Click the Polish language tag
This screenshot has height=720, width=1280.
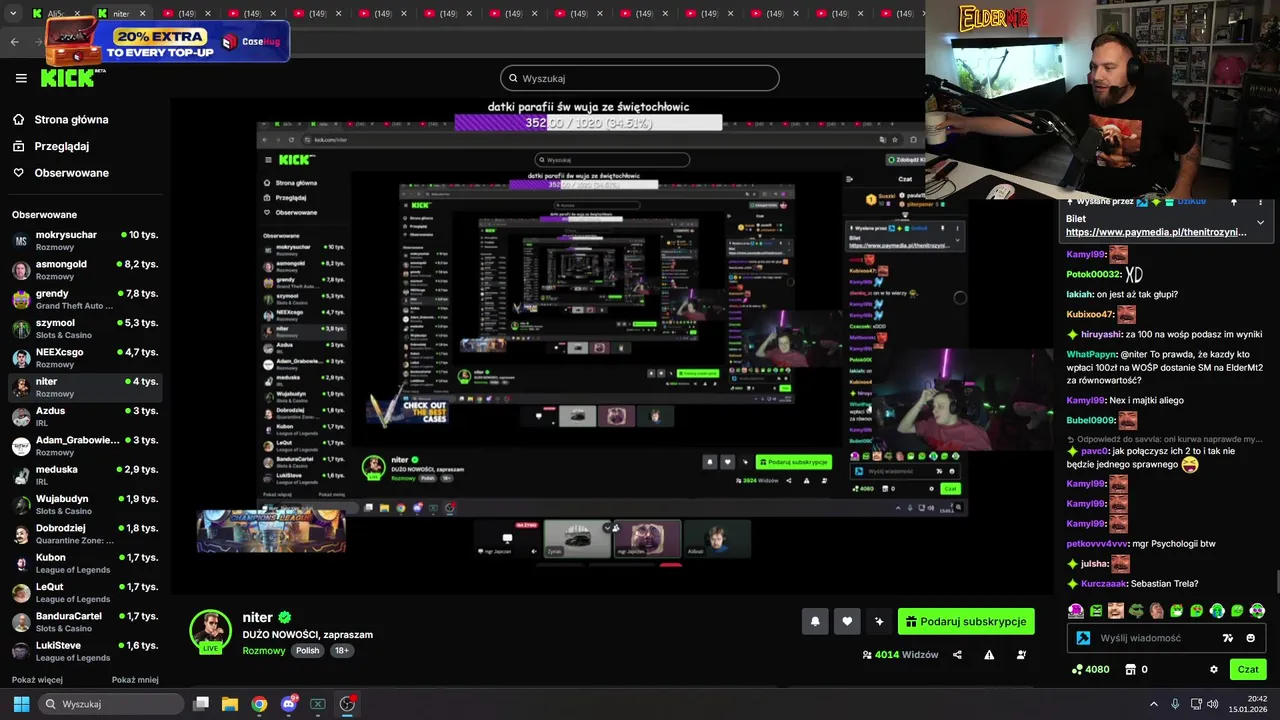tap(307, 650)
